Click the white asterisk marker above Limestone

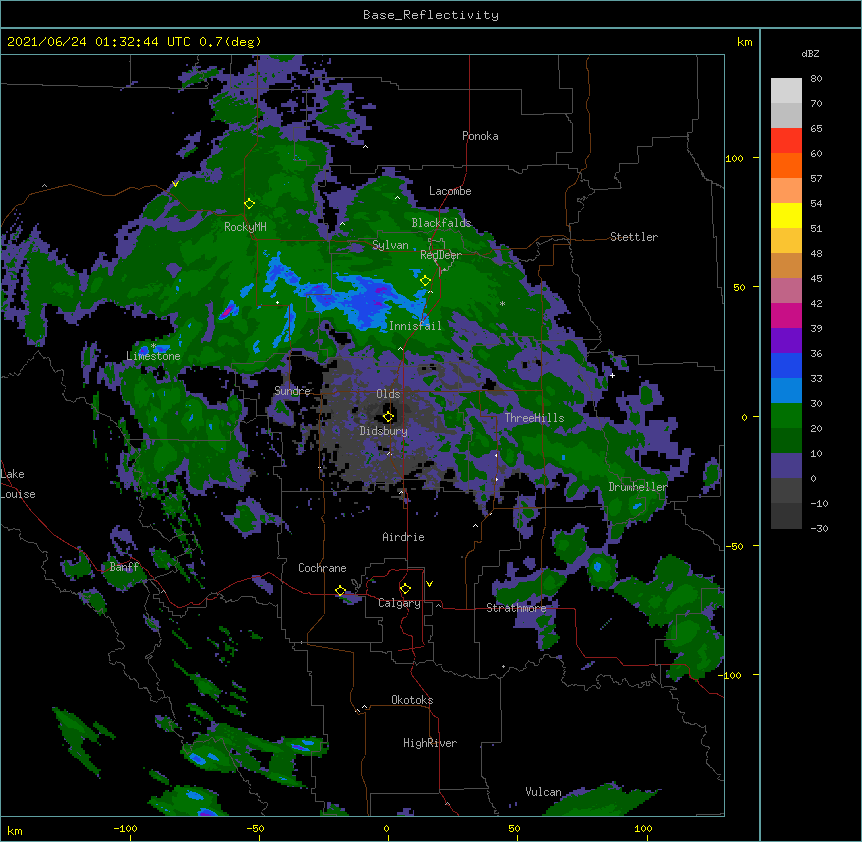154,346
